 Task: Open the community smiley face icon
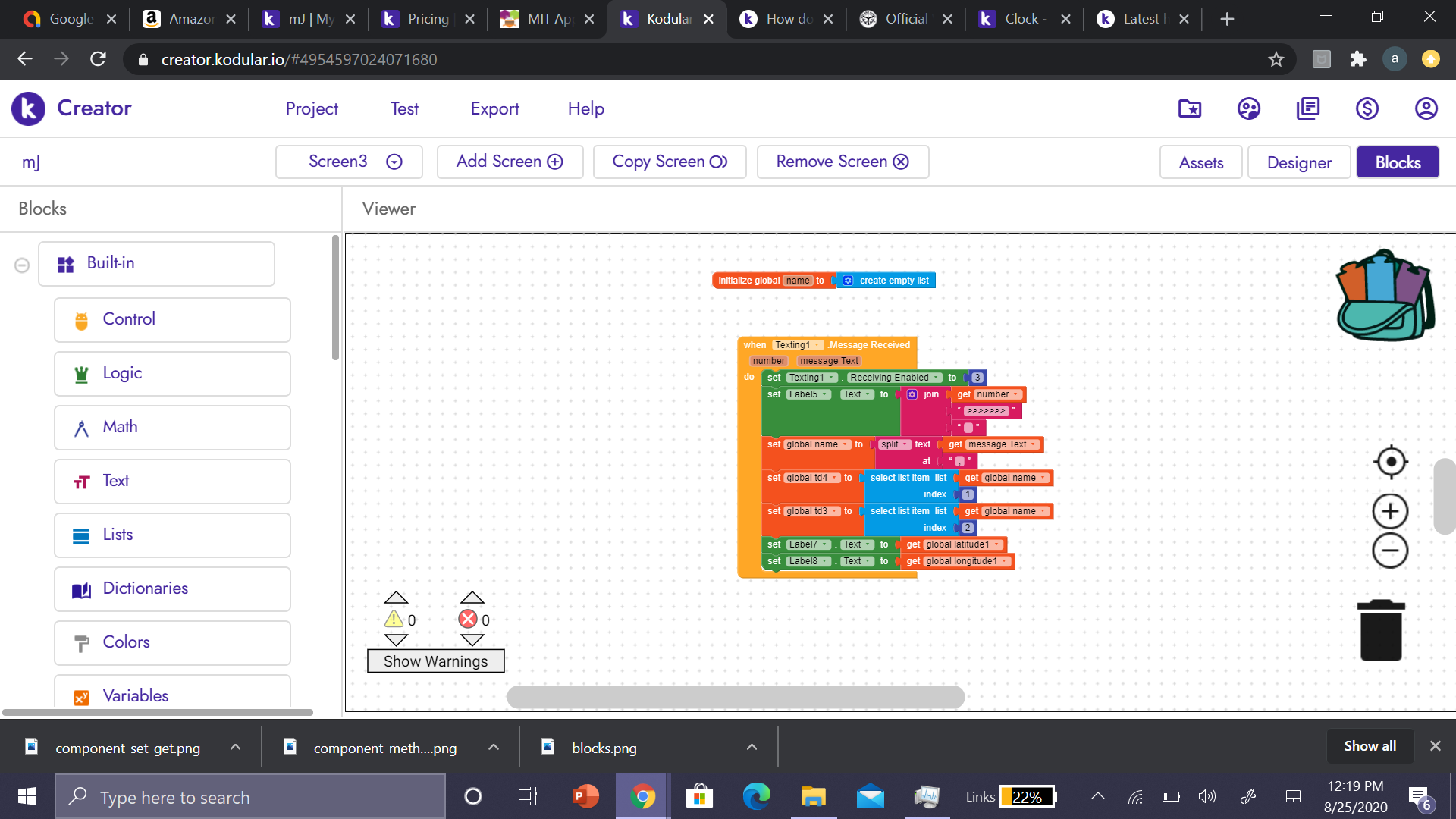click(x=1248, y=108)
